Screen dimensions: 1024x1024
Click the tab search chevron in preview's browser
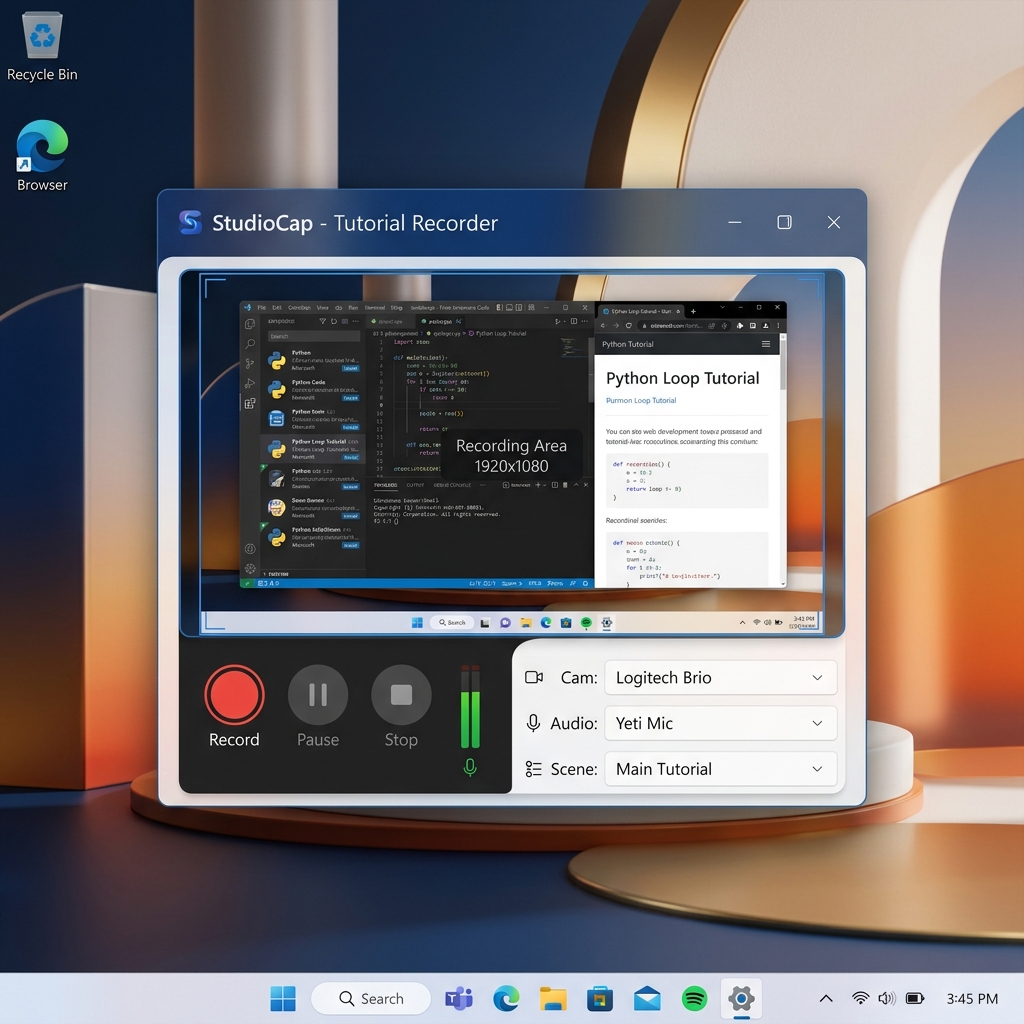[x=722, y=307]
